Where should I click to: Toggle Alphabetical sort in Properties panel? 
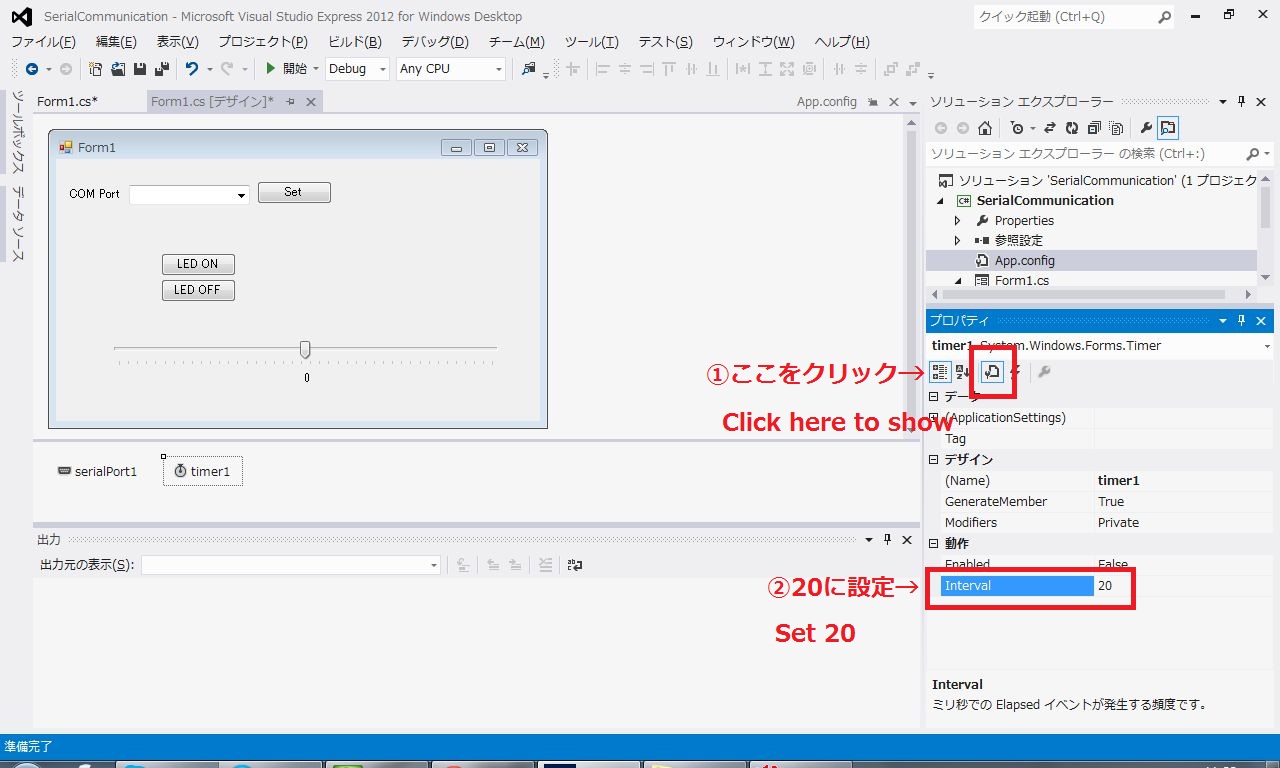coord(963,372)
